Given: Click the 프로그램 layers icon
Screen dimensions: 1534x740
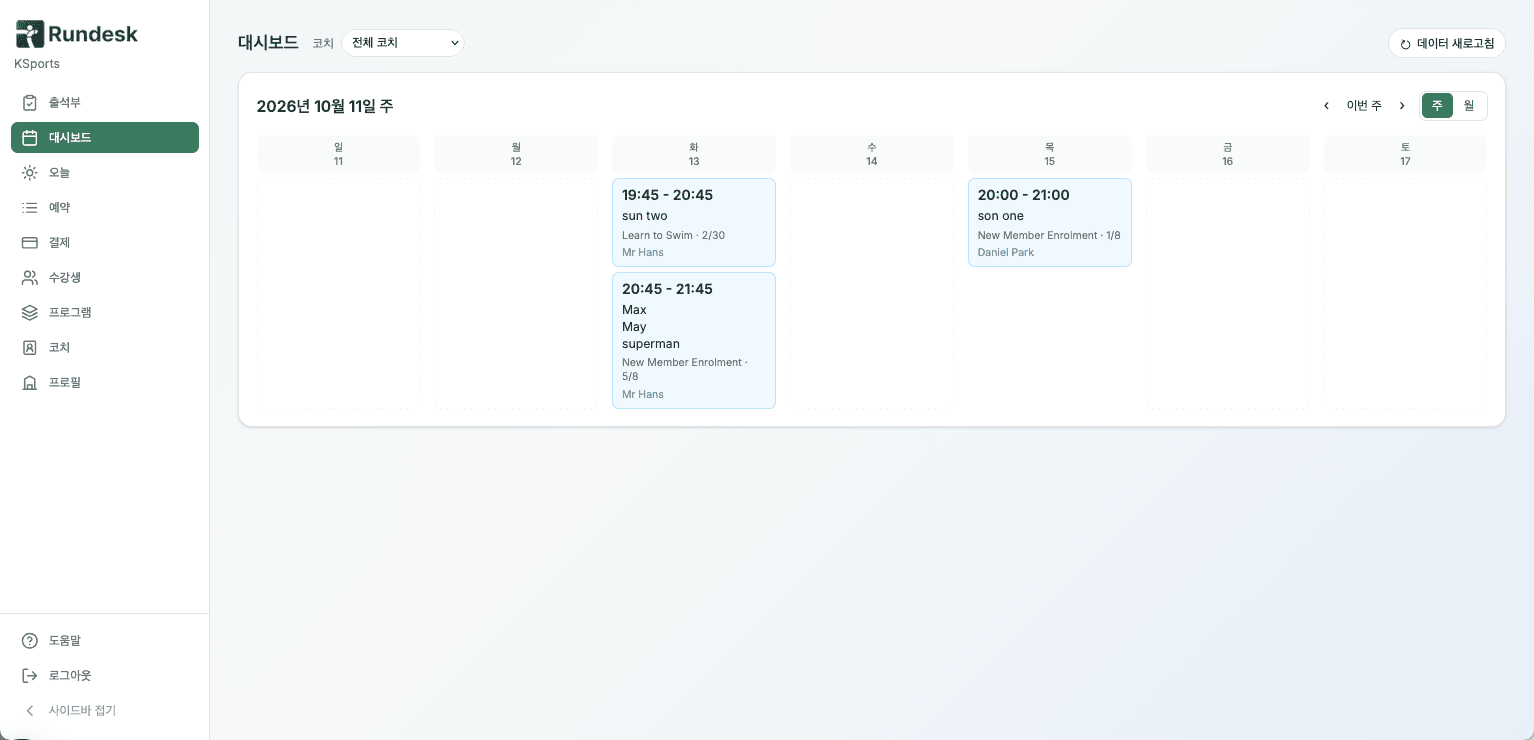Looking at the screenshot, I should [30, 313].
